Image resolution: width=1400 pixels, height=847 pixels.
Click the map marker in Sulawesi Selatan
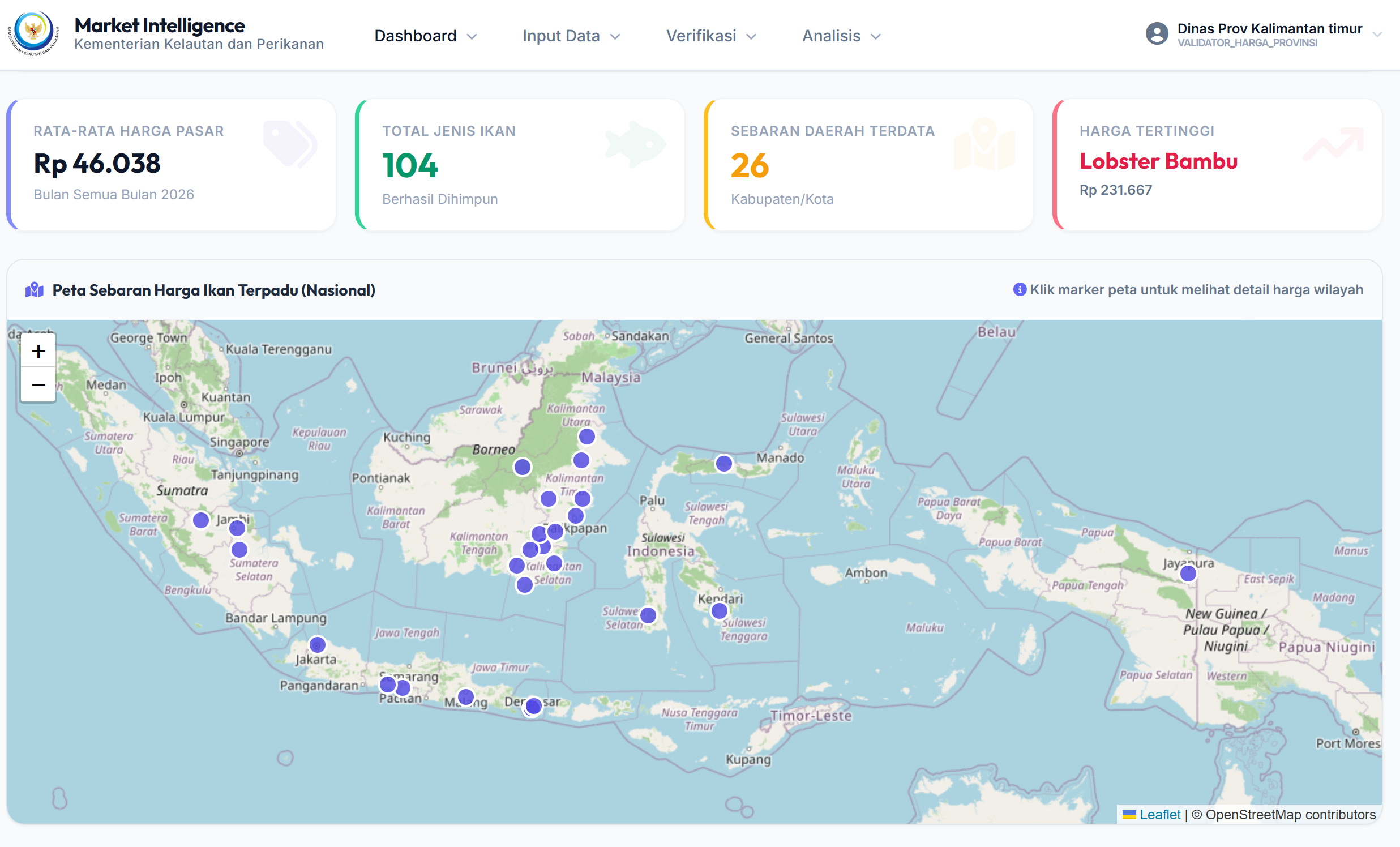648,615
